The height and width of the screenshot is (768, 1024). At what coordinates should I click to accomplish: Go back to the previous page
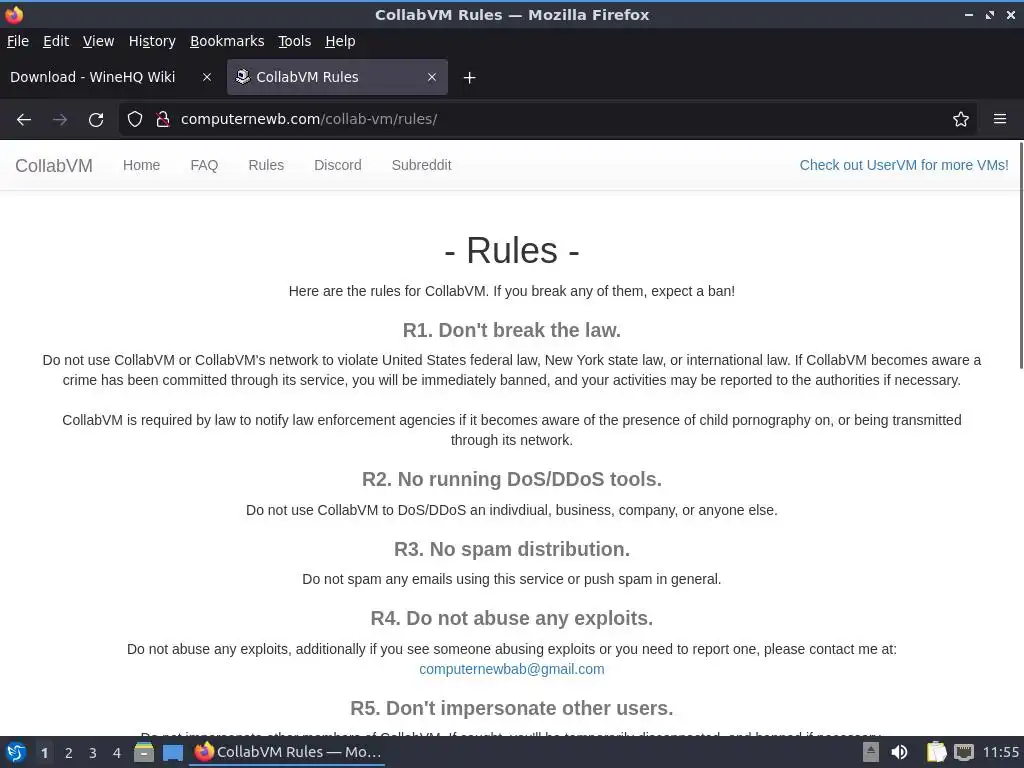(24, 120)
